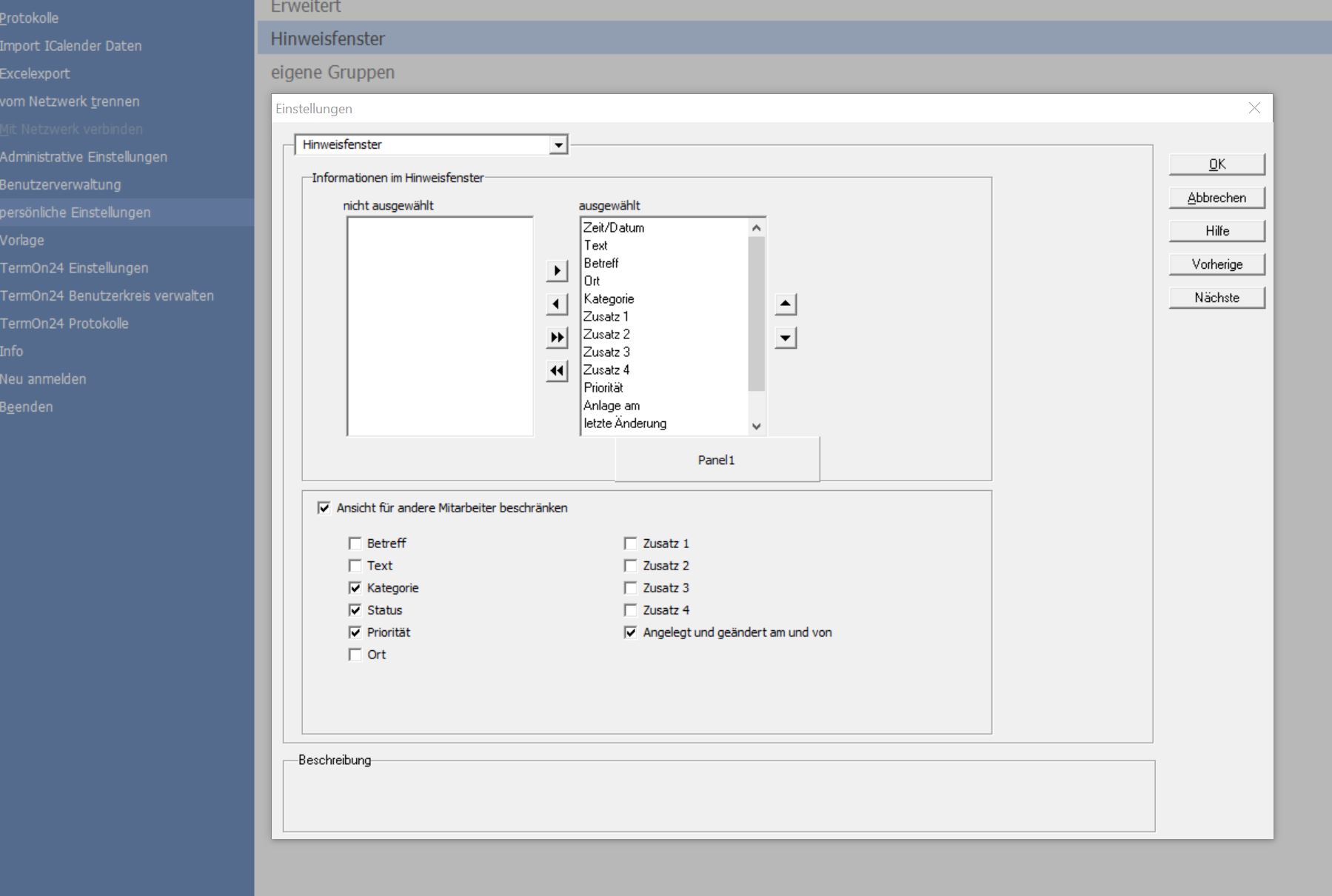Click the single right arrow move button

pyautogui.click(x=557, y=271)
